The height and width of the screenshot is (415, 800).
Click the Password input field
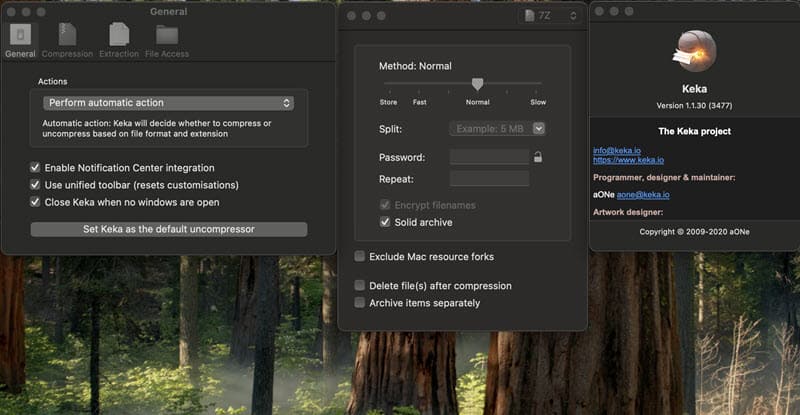489,157
